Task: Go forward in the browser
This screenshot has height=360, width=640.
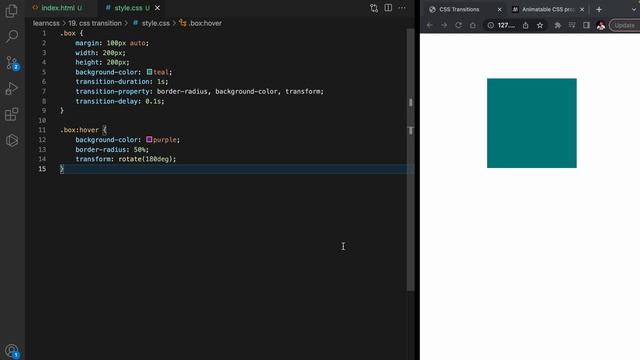Action: coord(444,25)
